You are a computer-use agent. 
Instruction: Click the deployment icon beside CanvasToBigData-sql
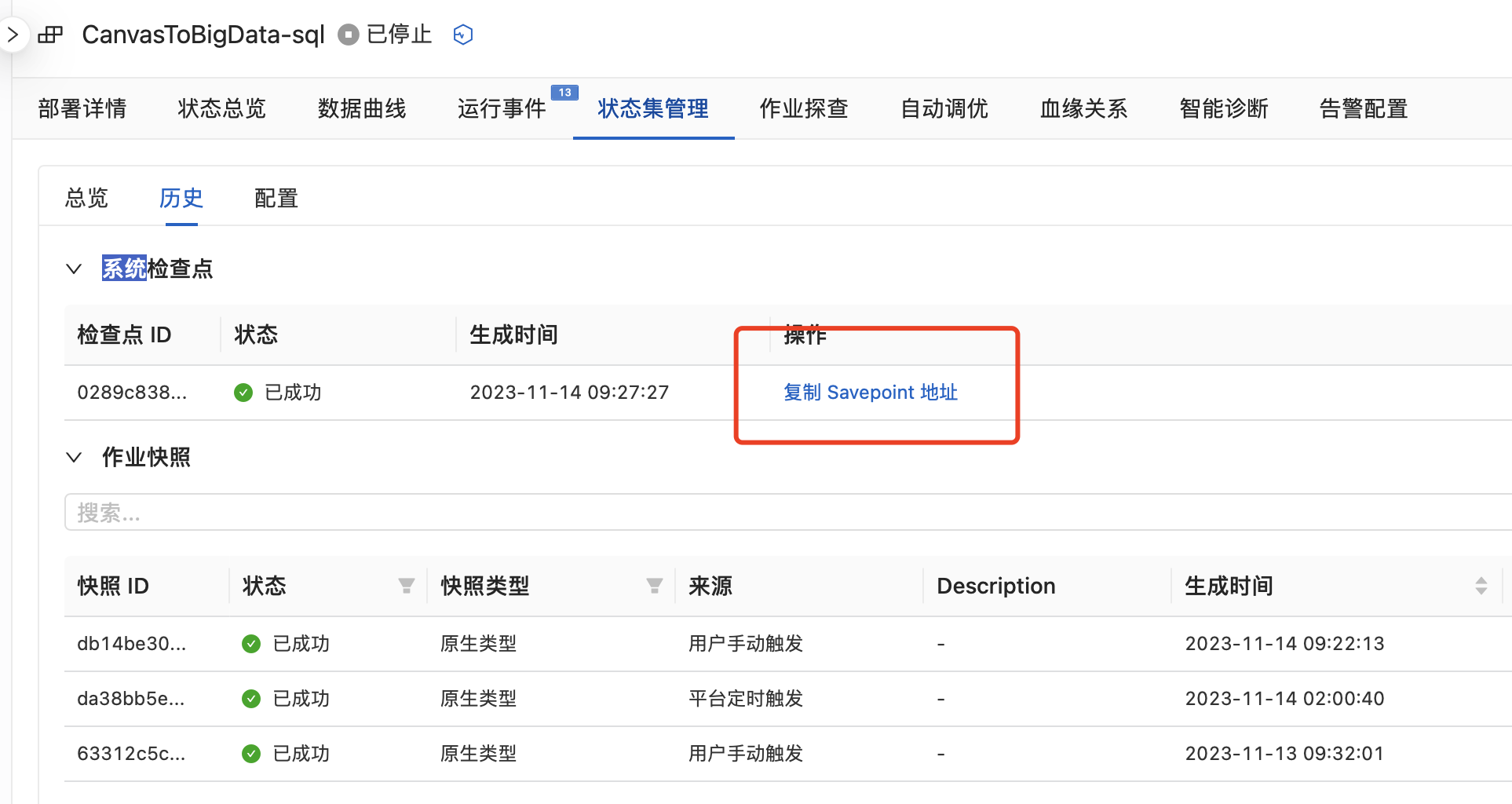tap(51, 35)
